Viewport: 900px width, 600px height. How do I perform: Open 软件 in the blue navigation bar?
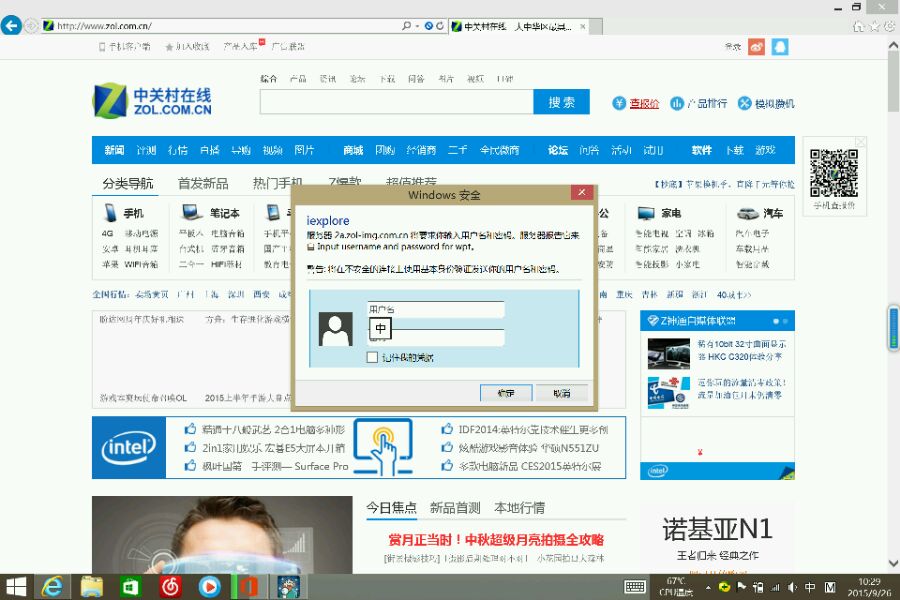click(701, 150)
